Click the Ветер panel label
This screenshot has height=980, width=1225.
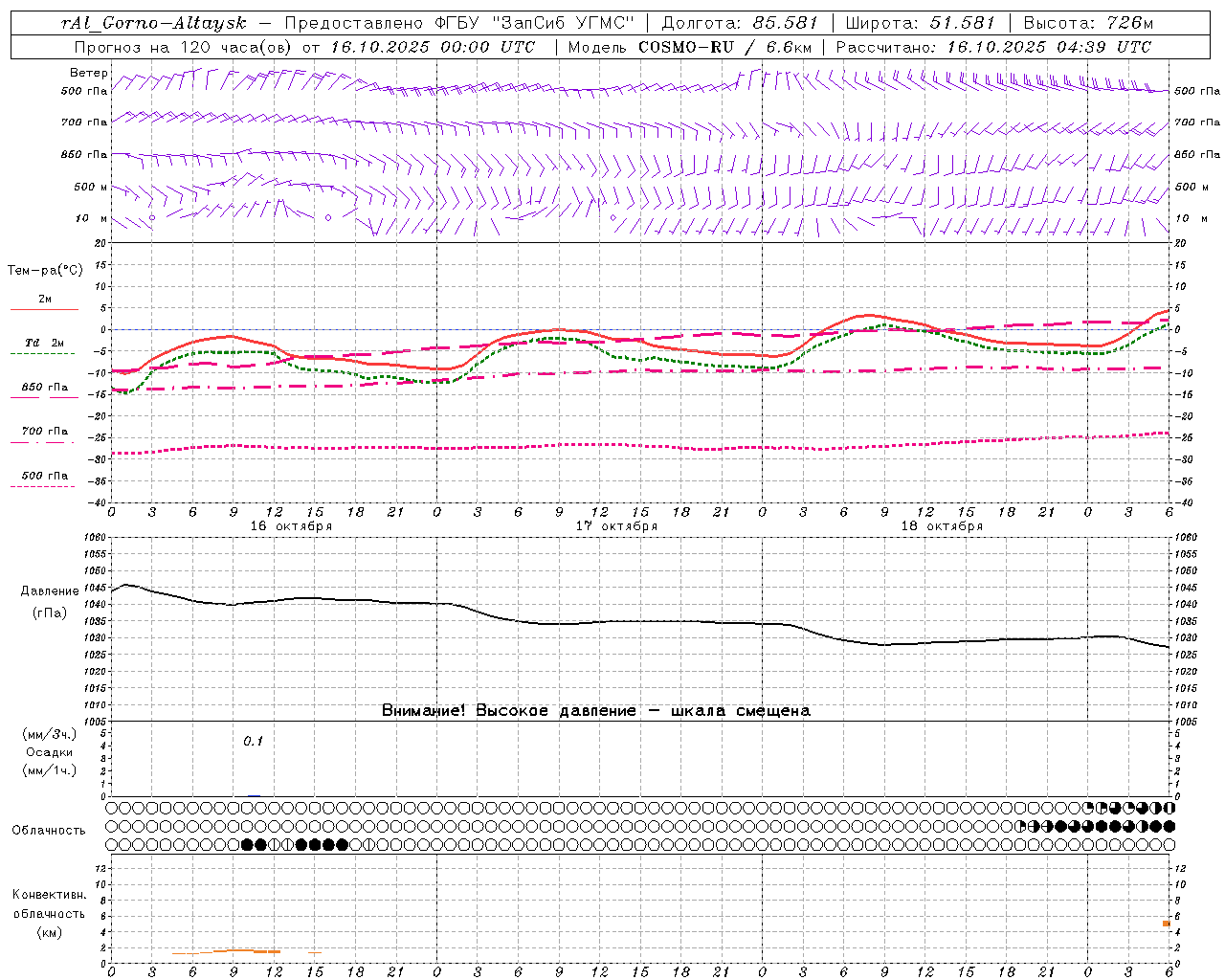point(89,73)
